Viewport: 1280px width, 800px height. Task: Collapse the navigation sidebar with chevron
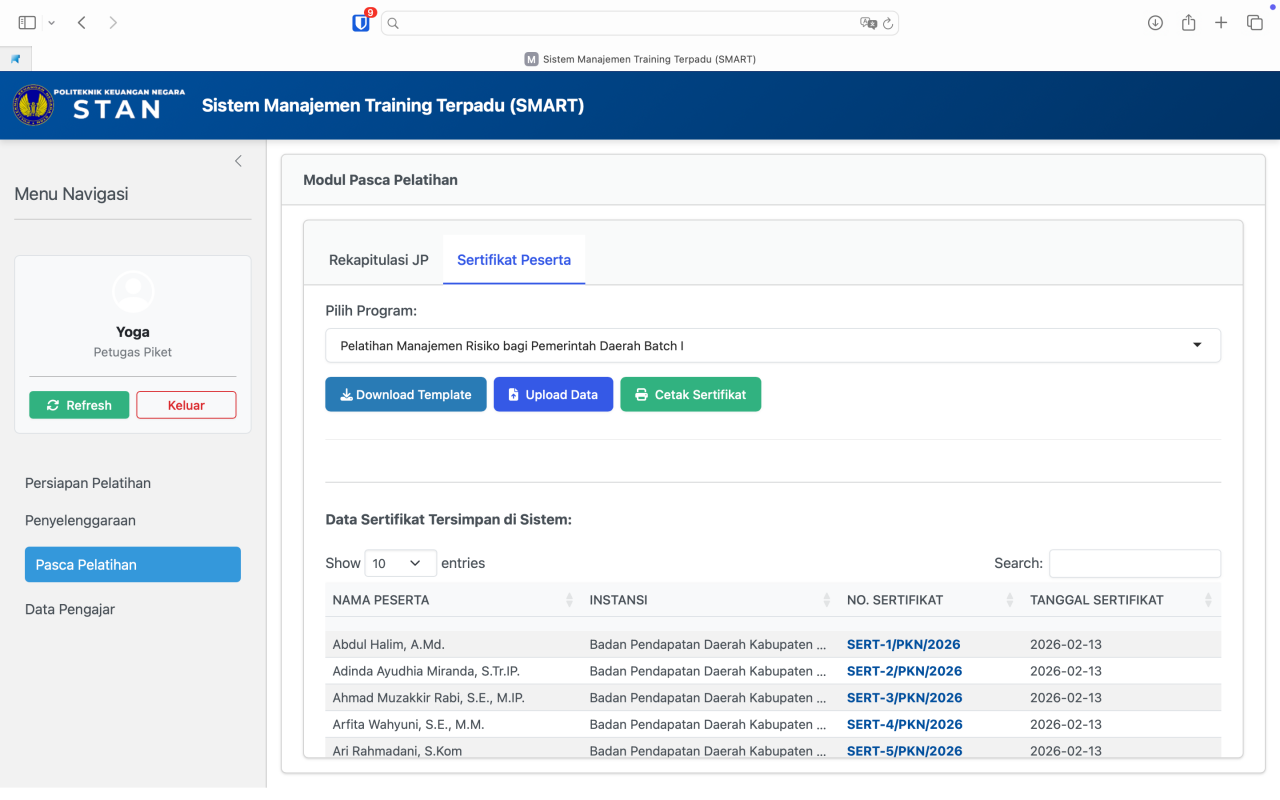238,161
